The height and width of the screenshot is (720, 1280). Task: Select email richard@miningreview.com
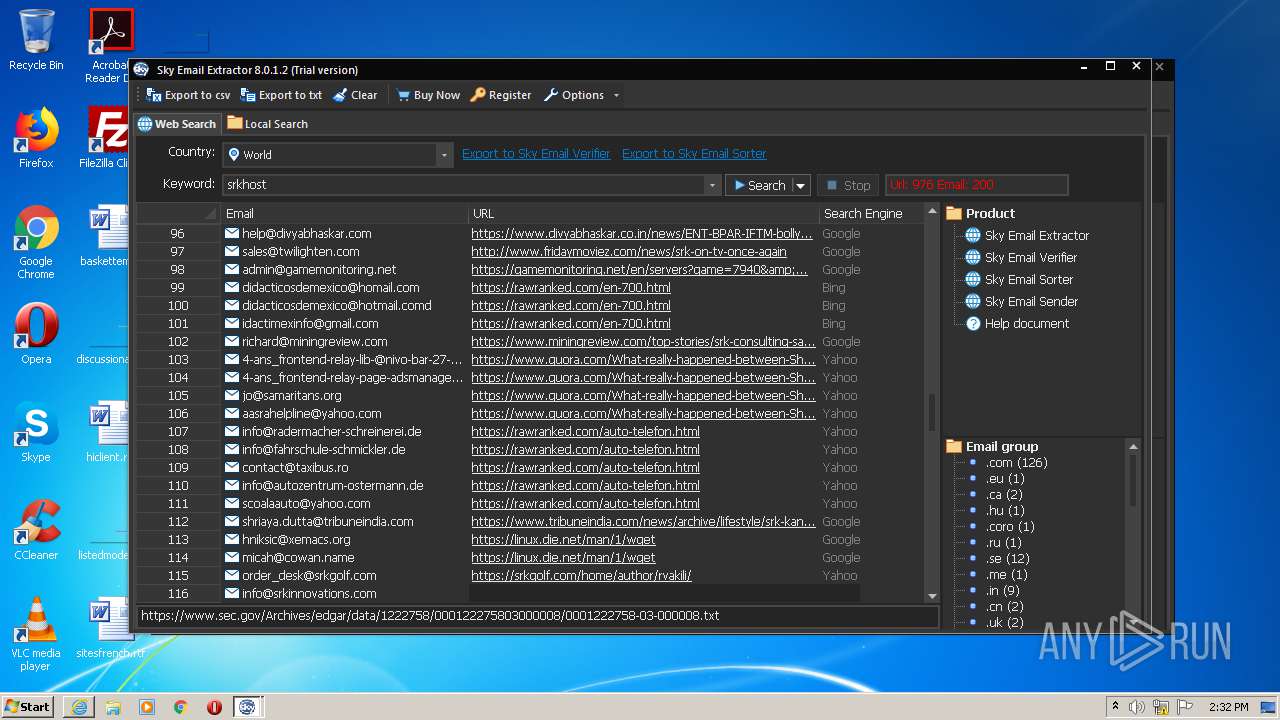[x=314, y=342]
